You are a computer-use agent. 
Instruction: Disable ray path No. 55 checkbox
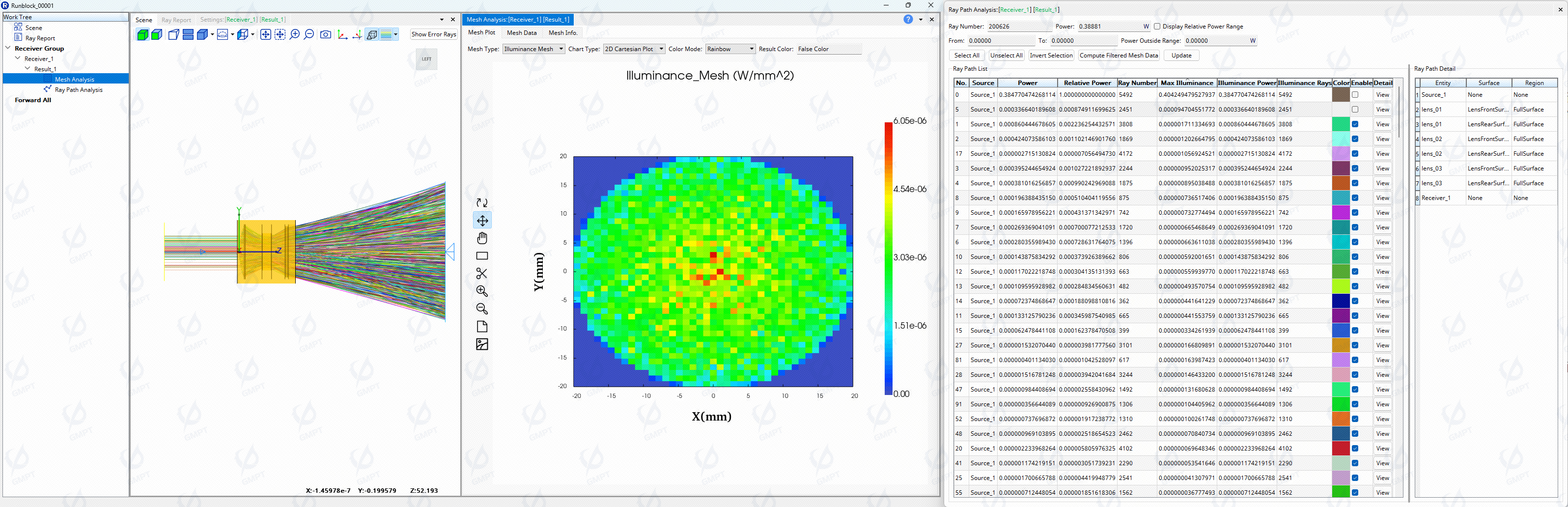1355,492
